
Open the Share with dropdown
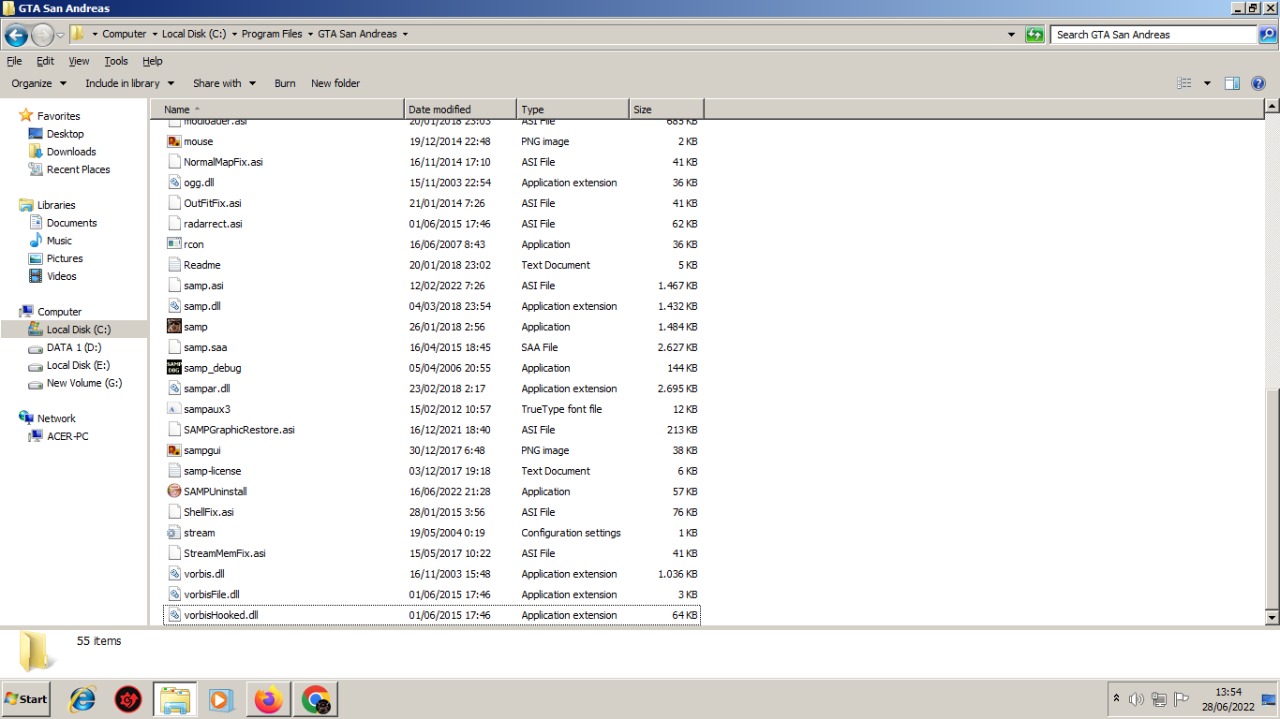pos(225,84)
